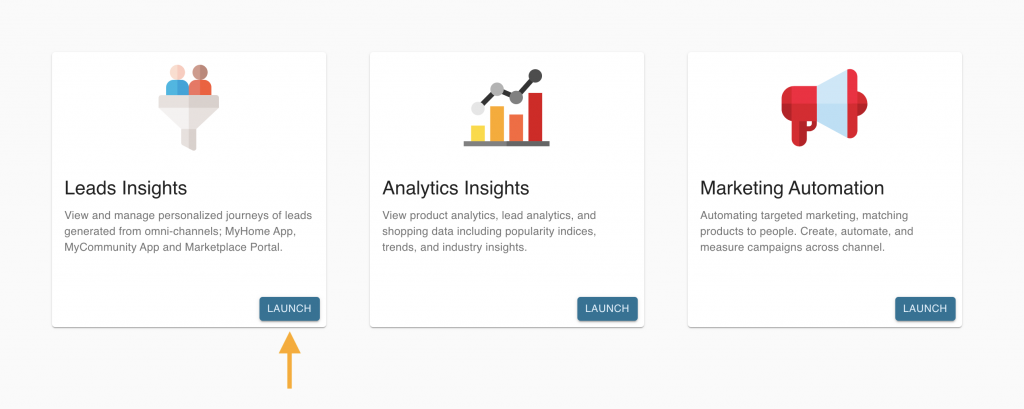Click the megaphone's red handle grip
The image size is (1024, 409).
800,133
